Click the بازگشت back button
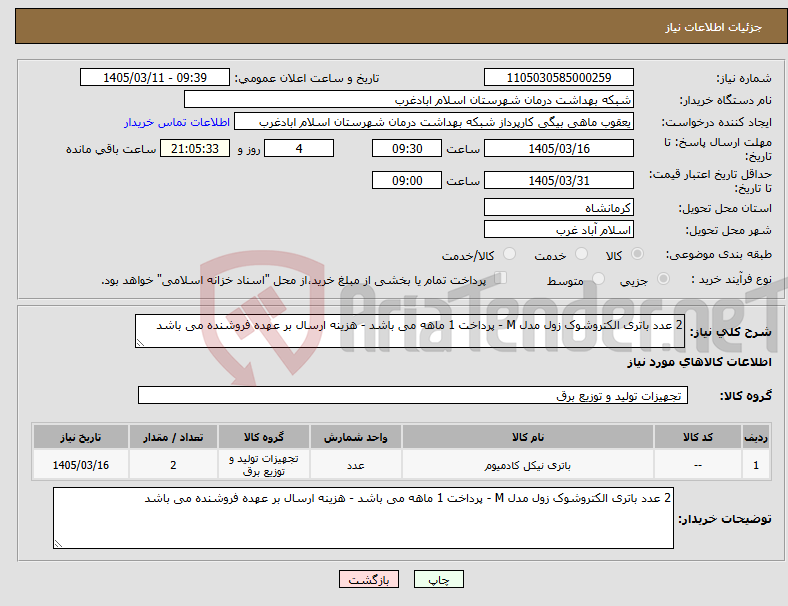788x606 pixels. click(x=369, y=579)
